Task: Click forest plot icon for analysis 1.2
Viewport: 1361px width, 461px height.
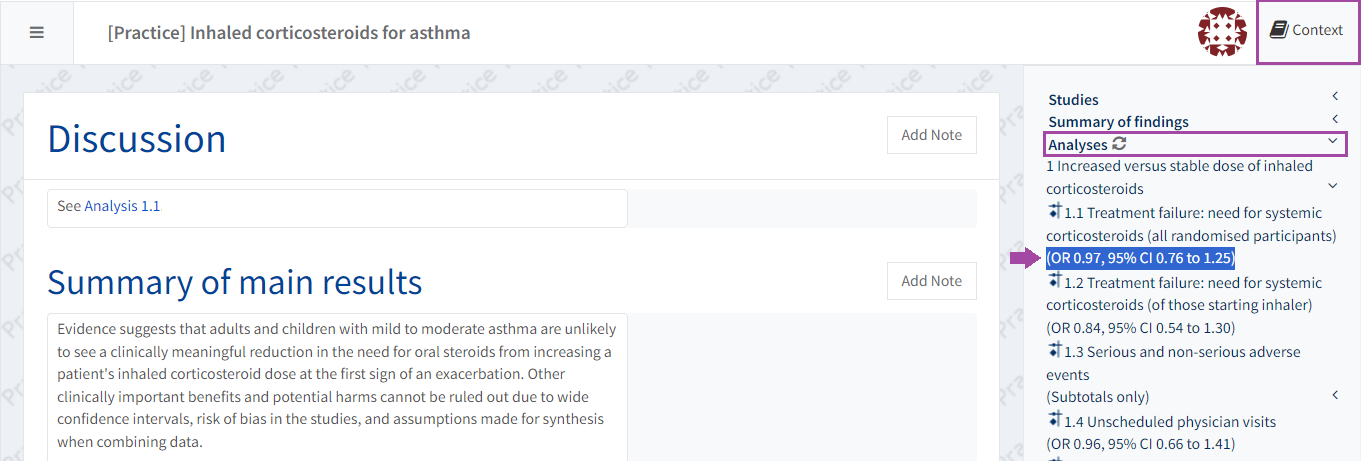Action: (x=1054, y=282)
